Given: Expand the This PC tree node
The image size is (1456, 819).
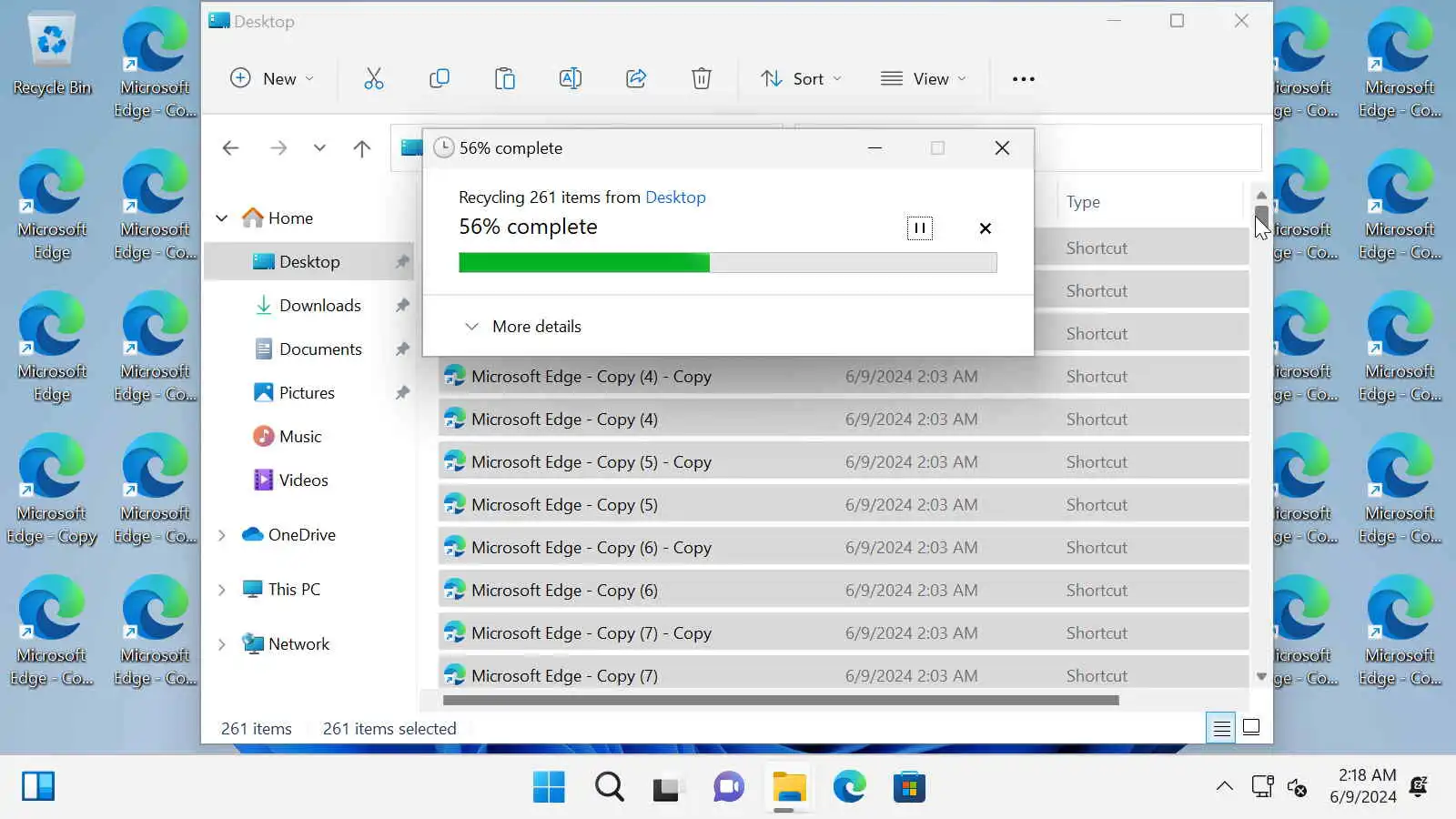Looking at the screenshot, I should [x=221, y=590].
